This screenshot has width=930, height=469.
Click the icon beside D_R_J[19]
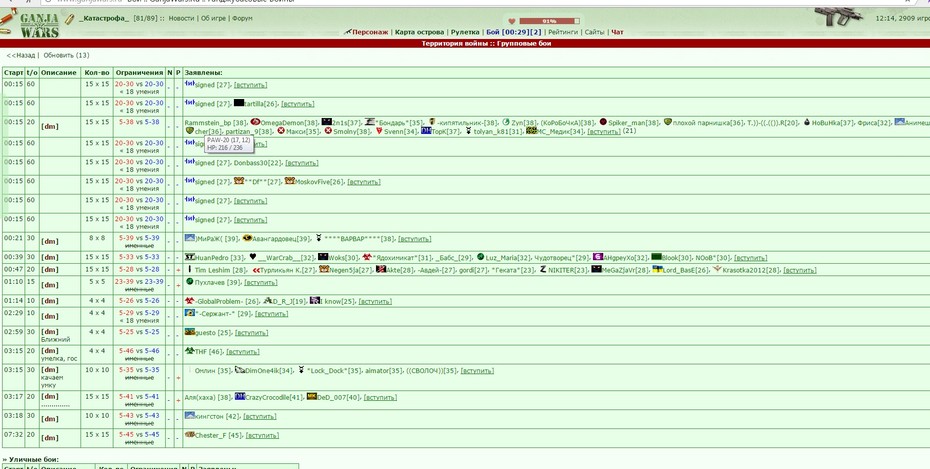pos(267,301)
